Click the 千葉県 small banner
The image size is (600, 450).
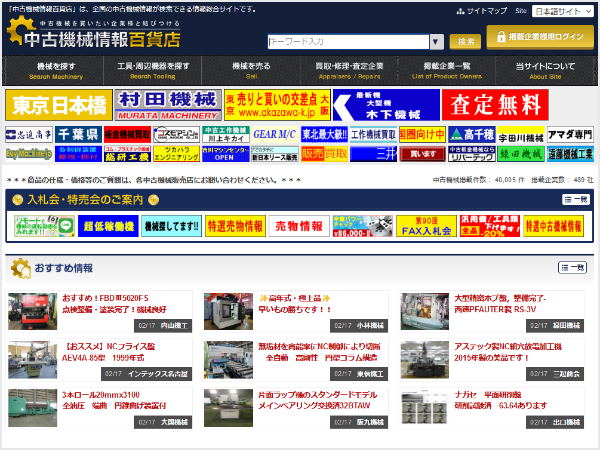tap(78, 134)
